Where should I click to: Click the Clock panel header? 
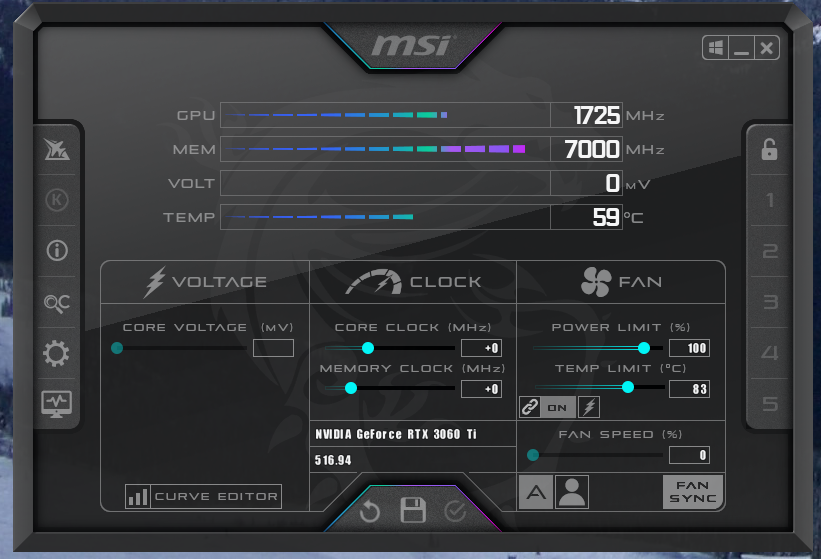click(x=413, y=282)
